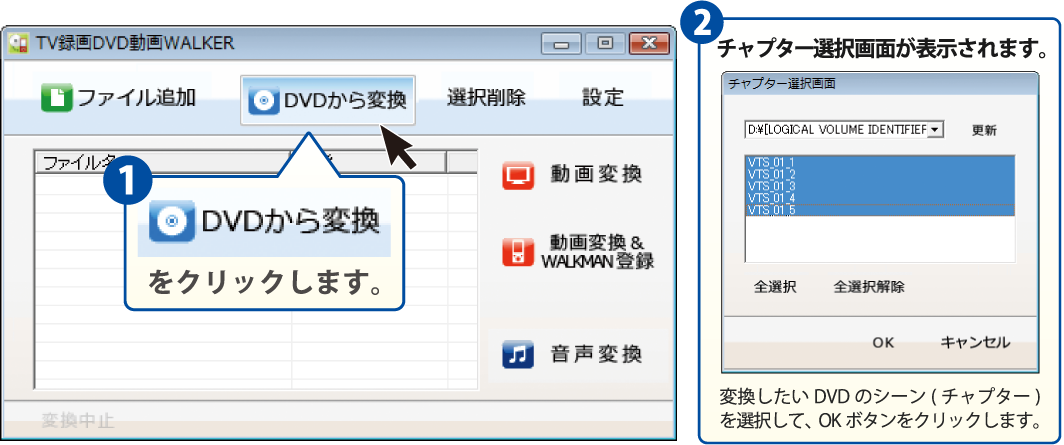Click the TV録画DVD動画WALKER app icon in title bar

coord(18,44)
